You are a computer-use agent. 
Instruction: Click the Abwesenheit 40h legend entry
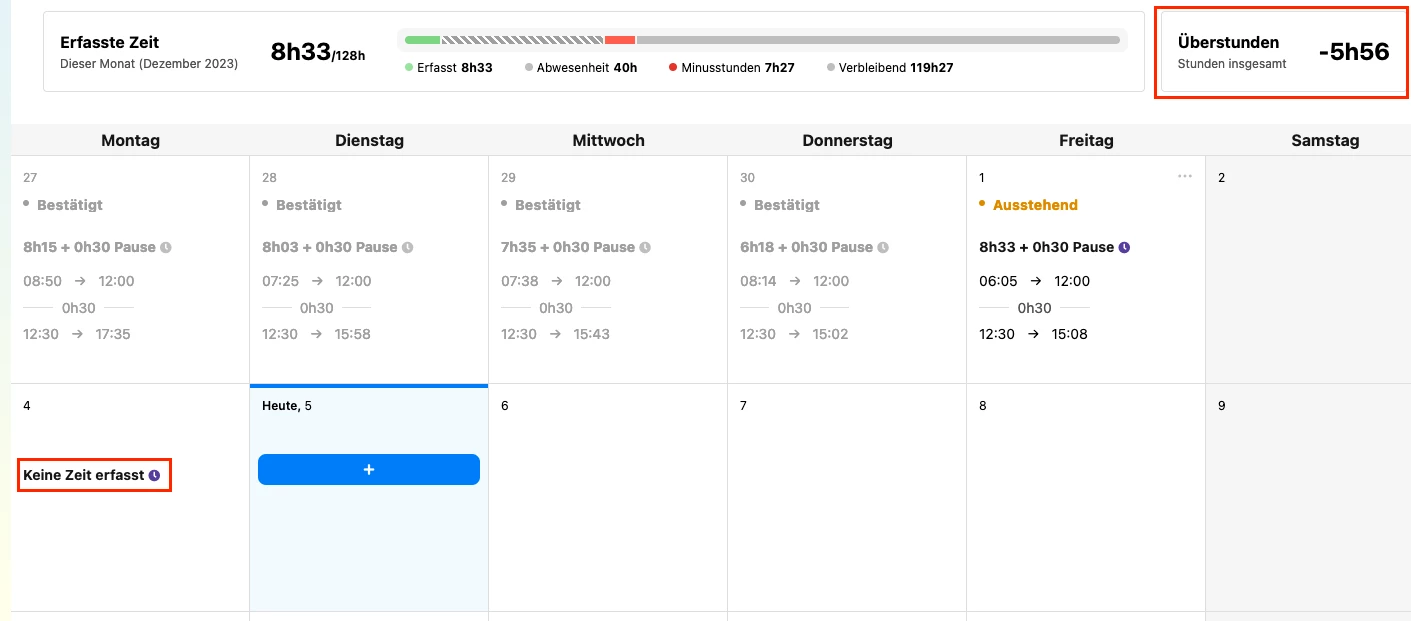tap(581, 68)
